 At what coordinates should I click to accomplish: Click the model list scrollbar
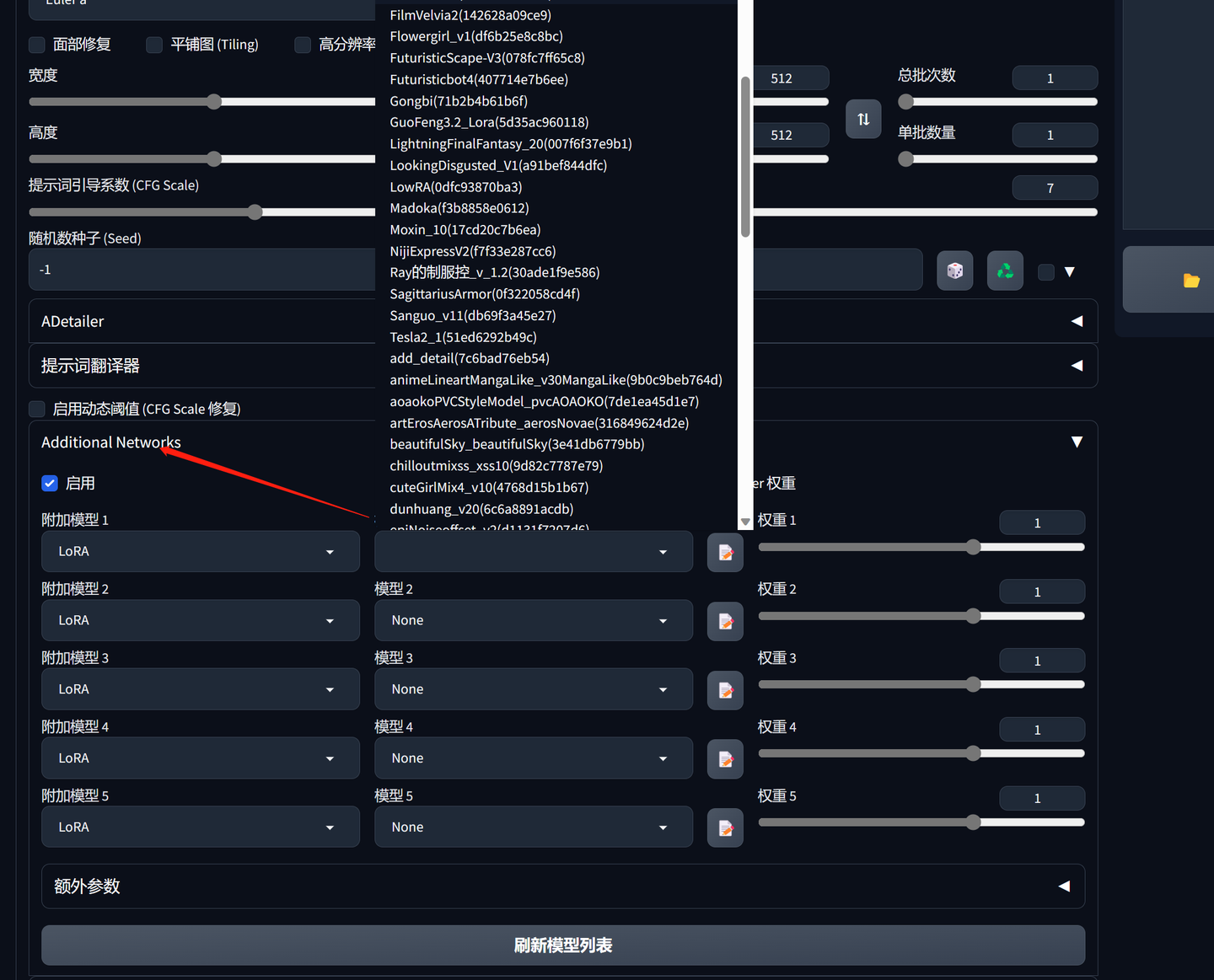point(745,157)
